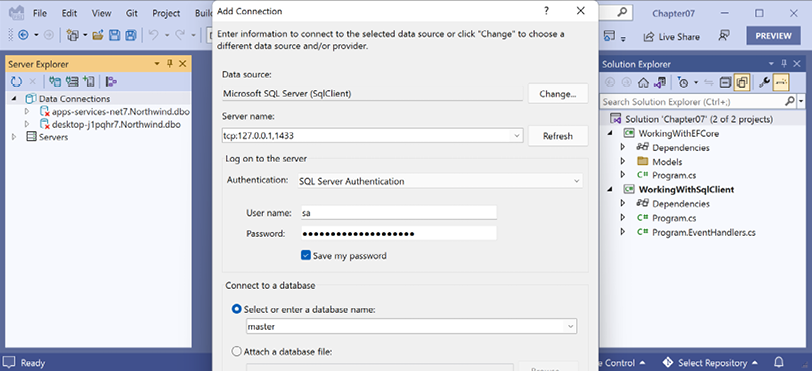Click the Collapse All icon in Solution Explorer
The width and height of the screenshot is (812, 371).
click(726, 82)
